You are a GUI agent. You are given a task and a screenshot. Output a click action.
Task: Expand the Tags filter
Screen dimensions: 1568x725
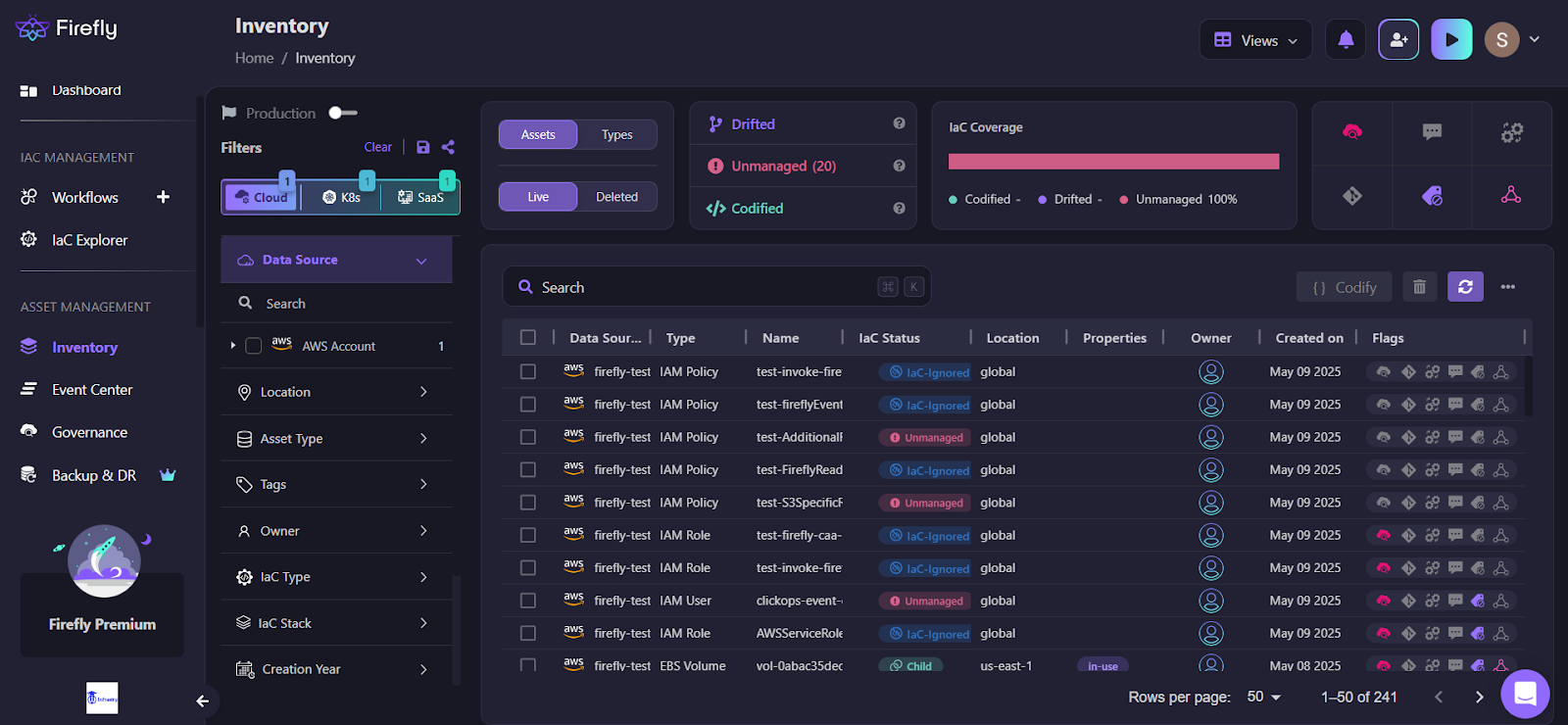pyautogui.click(x=336, y=484)
